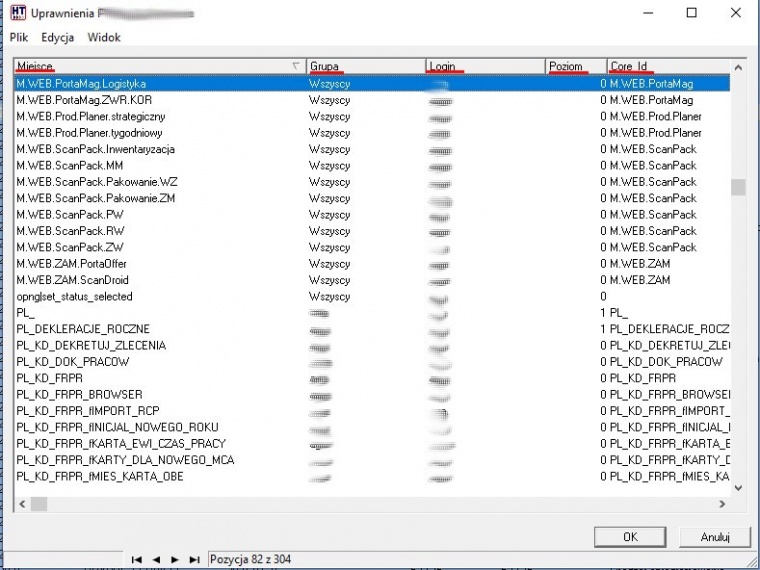This screenshot has height=570, width=760.
Task: Click the Anuluj button
Action: [715, 537]
